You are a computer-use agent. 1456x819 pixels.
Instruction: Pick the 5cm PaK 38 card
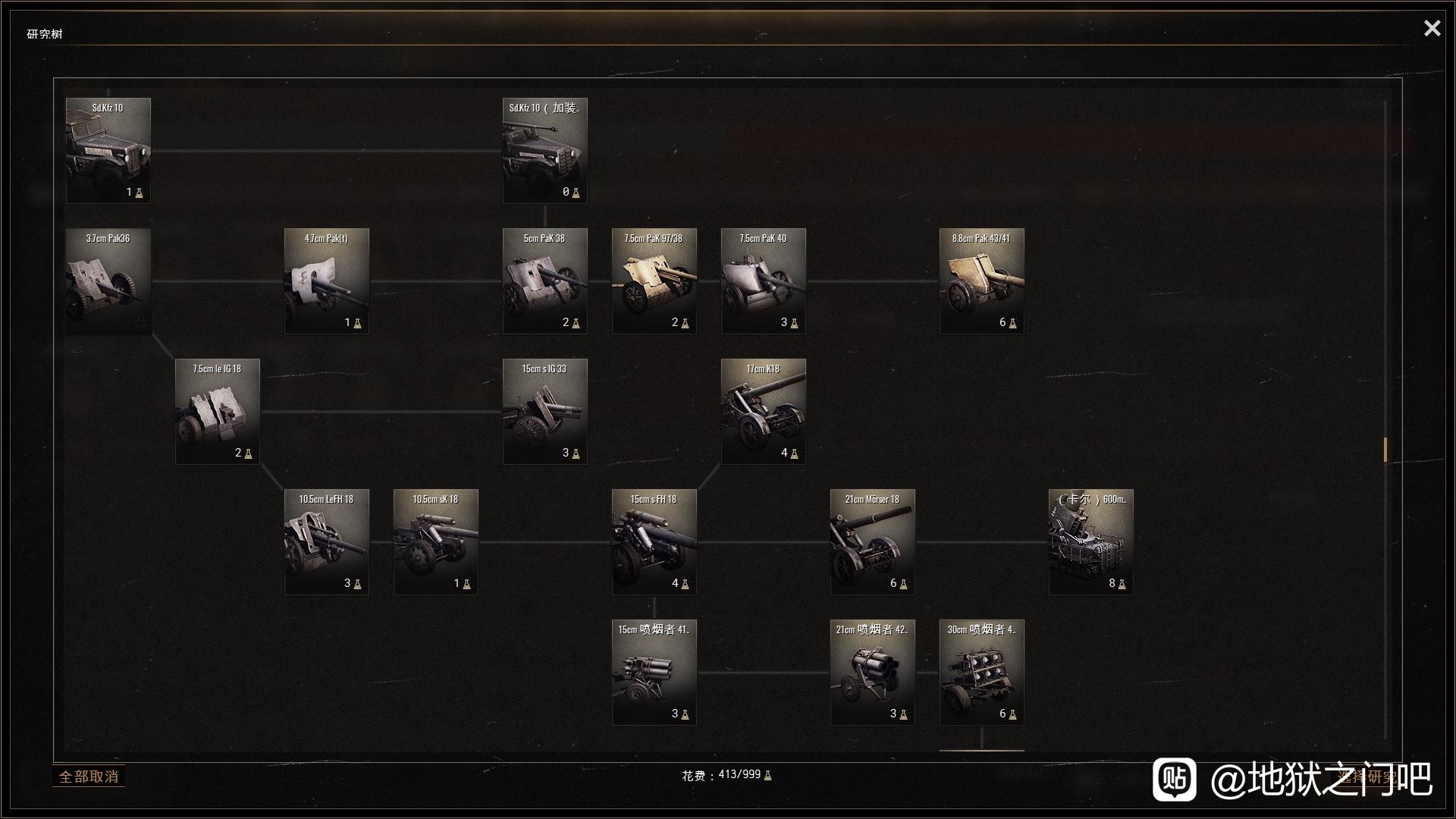tap(544, 281)
